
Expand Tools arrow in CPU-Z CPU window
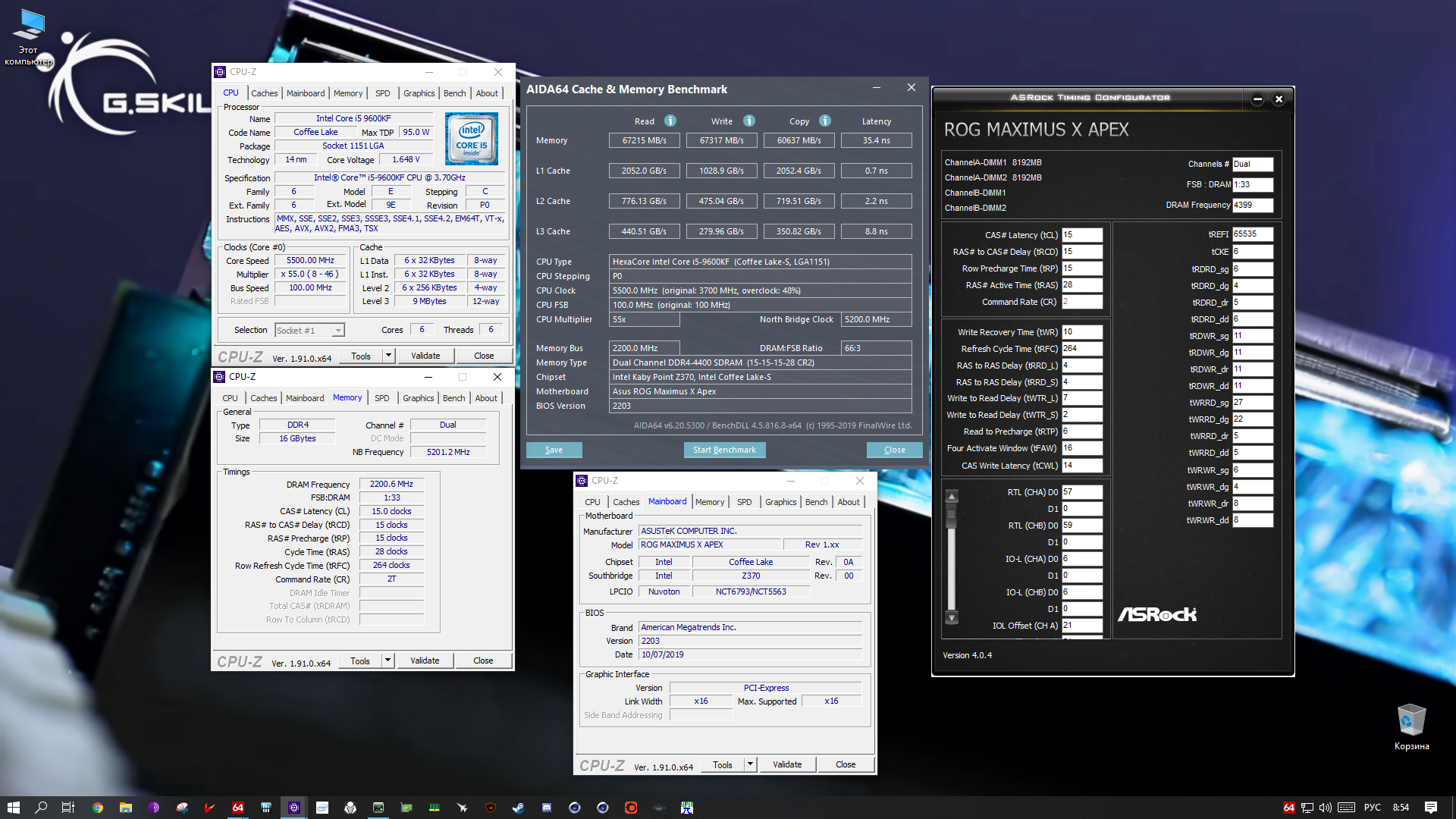coord(388,356)
